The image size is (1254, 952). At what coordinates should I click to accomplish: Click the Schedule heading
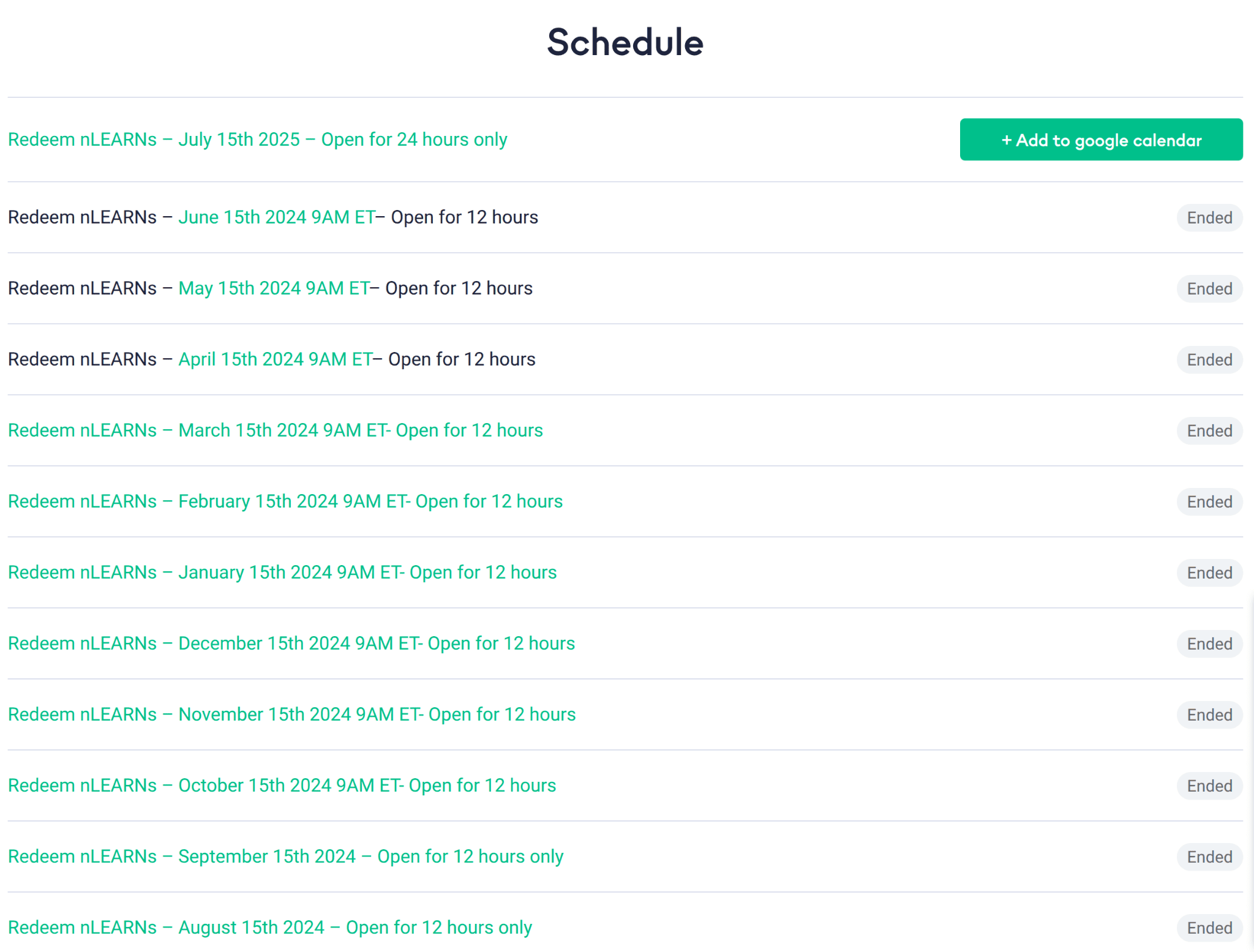point(625,42)
